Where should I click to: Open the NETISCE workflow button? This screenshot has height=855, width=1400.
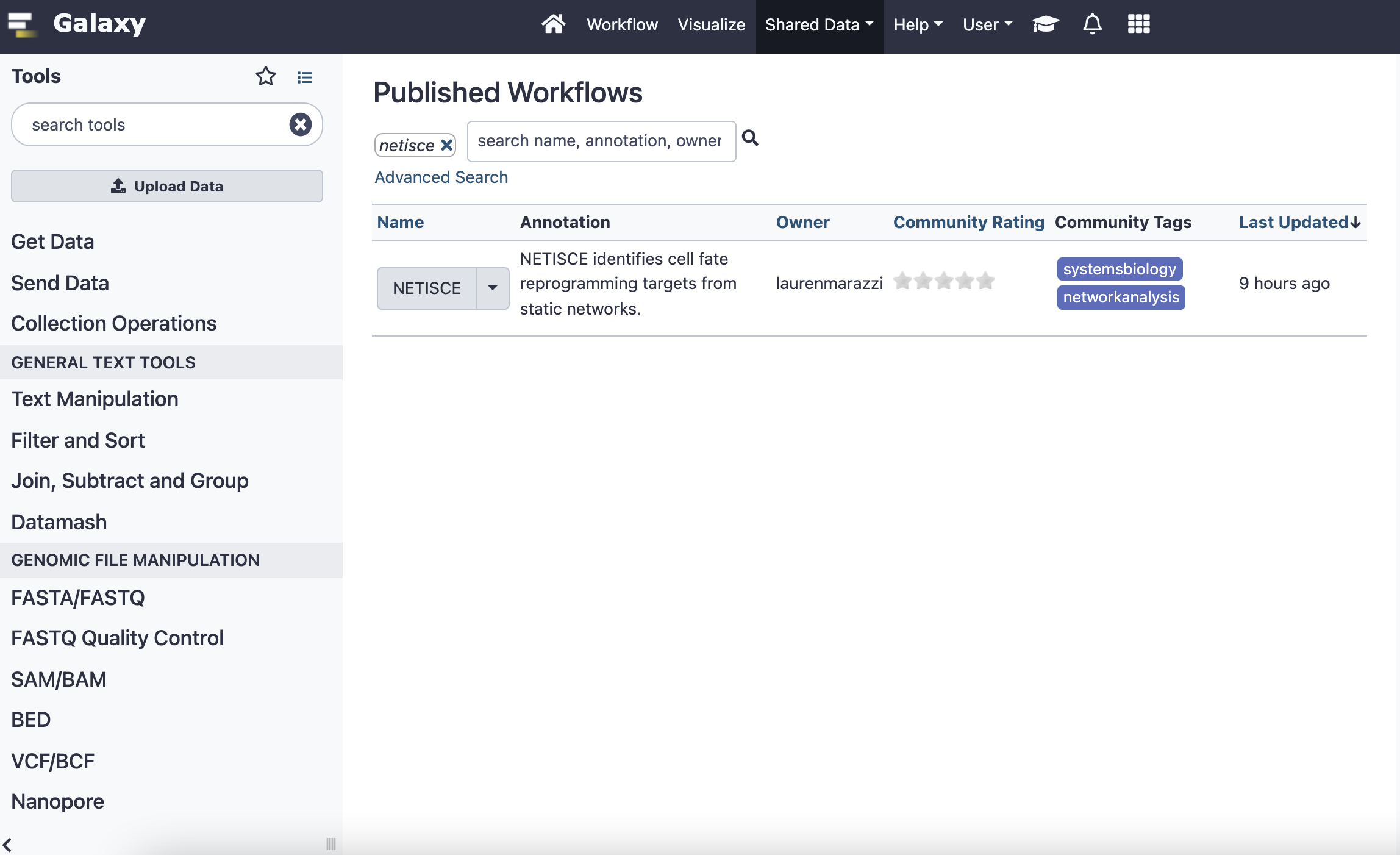click(427, 288)
